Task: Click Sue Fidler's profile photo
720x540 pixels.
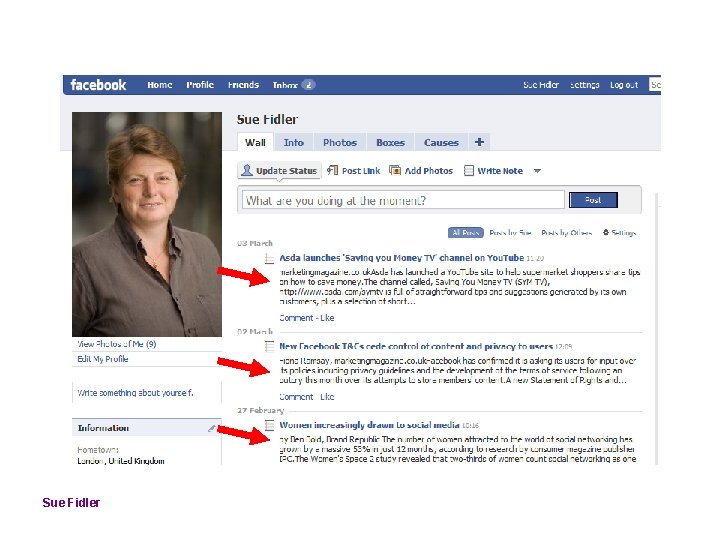Action: pyautogui.click(x=147, y=224)
